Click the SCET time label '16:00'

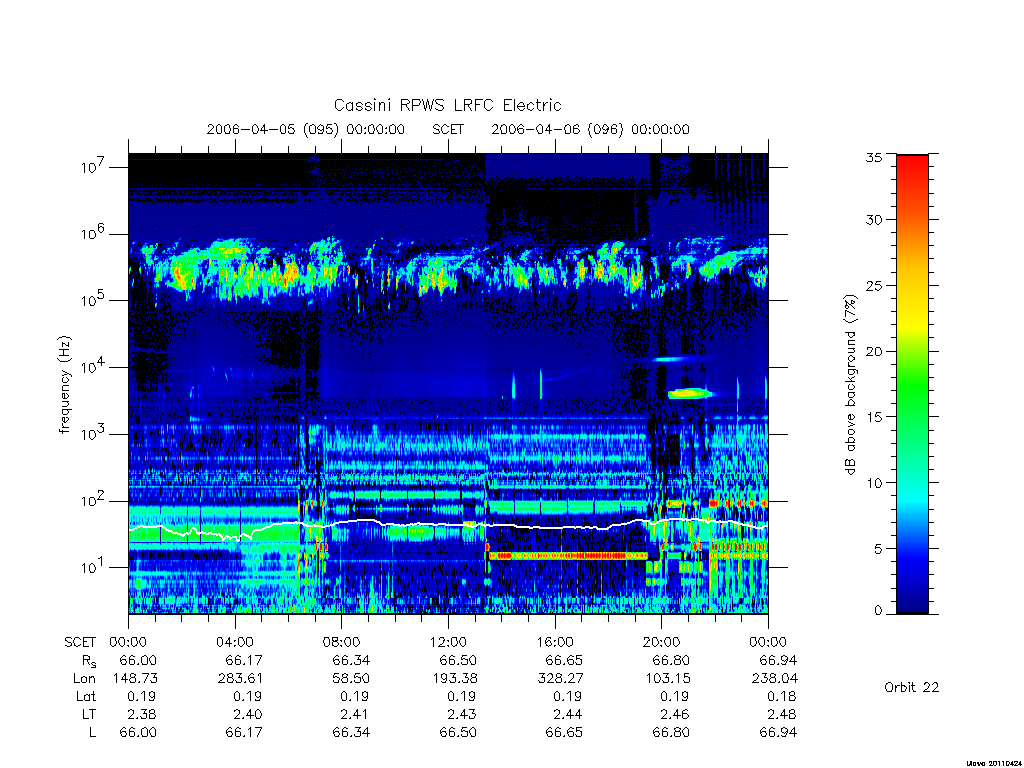tap(555, 642)
